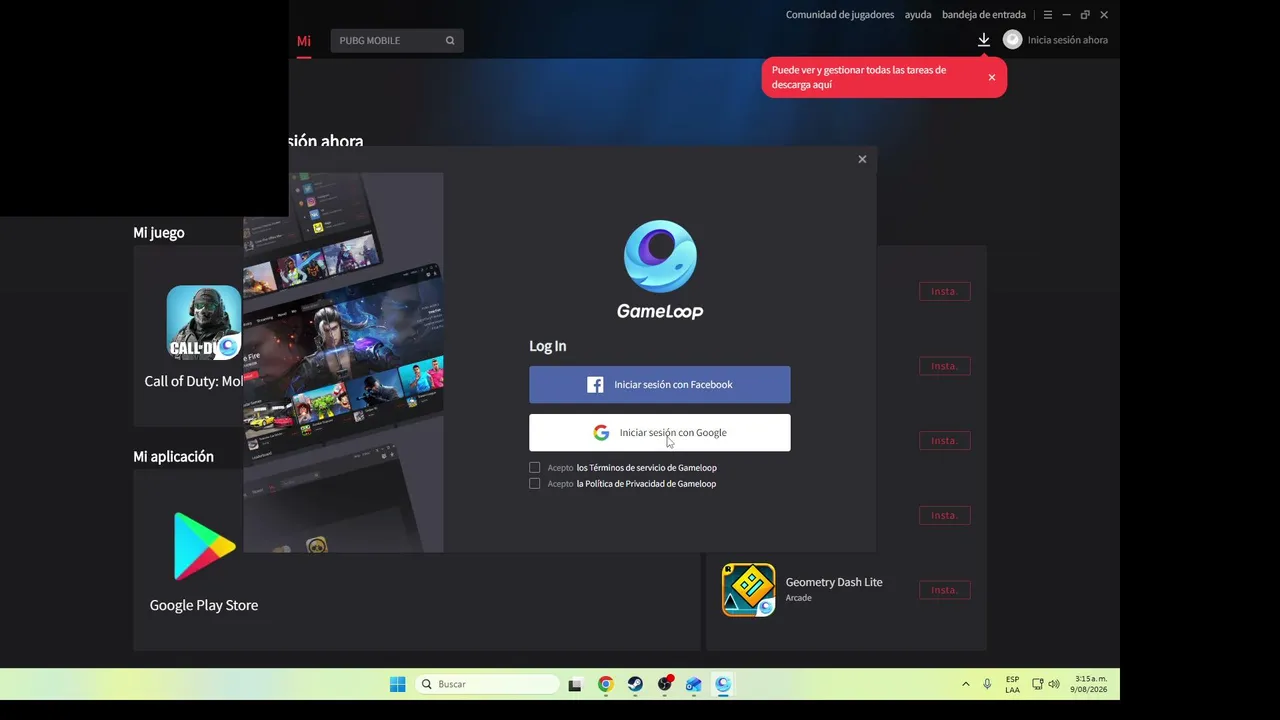Open the Política de Privacidad de Gameloop link
The width and height of the screenshot is (1280, 720).
pos(647,484)
